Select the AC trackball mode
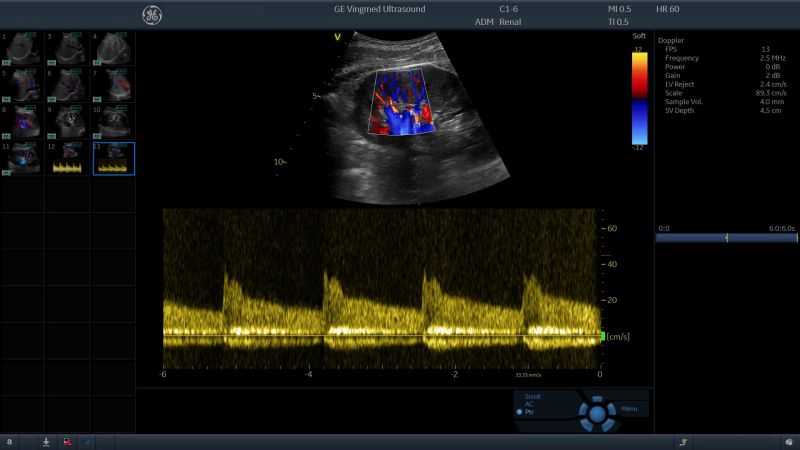Viewport: 800px width, 450px height. point(529,404)
